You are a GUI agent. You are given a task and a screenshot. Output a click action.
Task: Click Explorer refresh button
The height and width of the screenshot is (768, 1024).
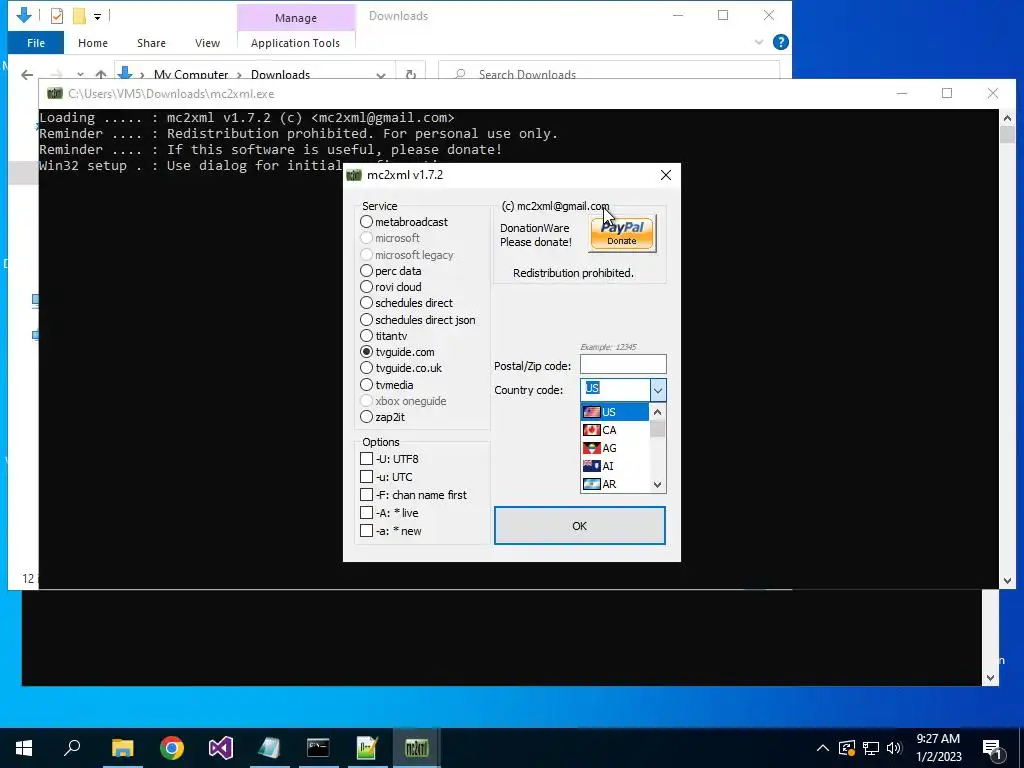point(411,74)
